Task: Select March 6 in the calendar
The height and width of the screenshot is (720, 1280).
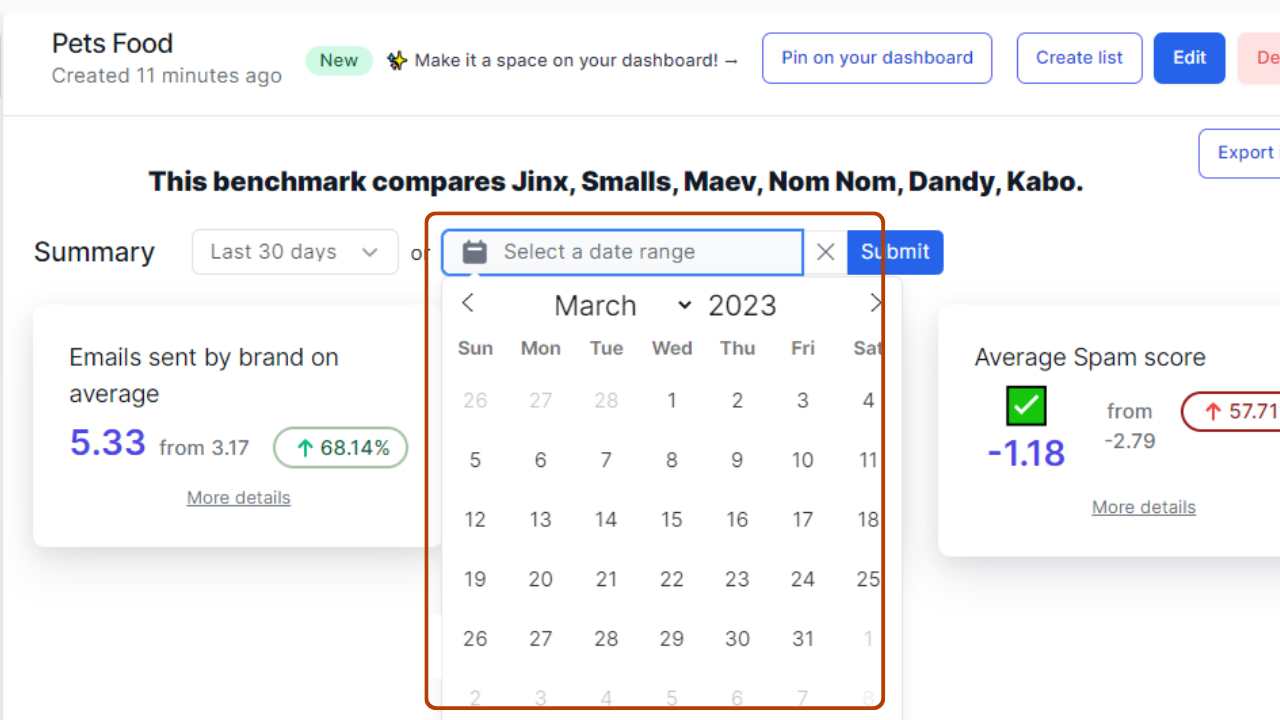Action: (x=541, y=460)
